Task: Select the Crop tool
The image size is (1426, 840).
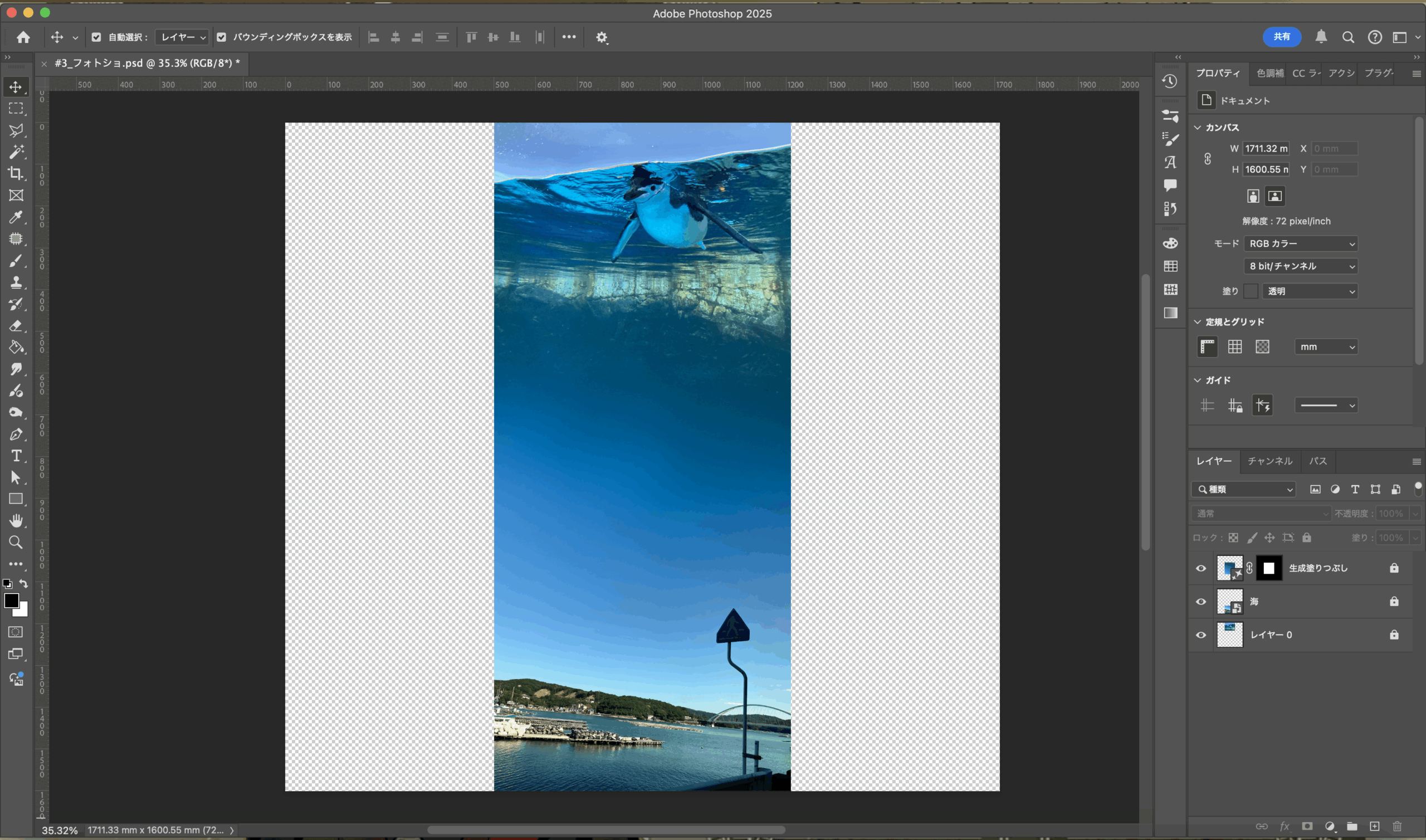Action: pos(16,174)
